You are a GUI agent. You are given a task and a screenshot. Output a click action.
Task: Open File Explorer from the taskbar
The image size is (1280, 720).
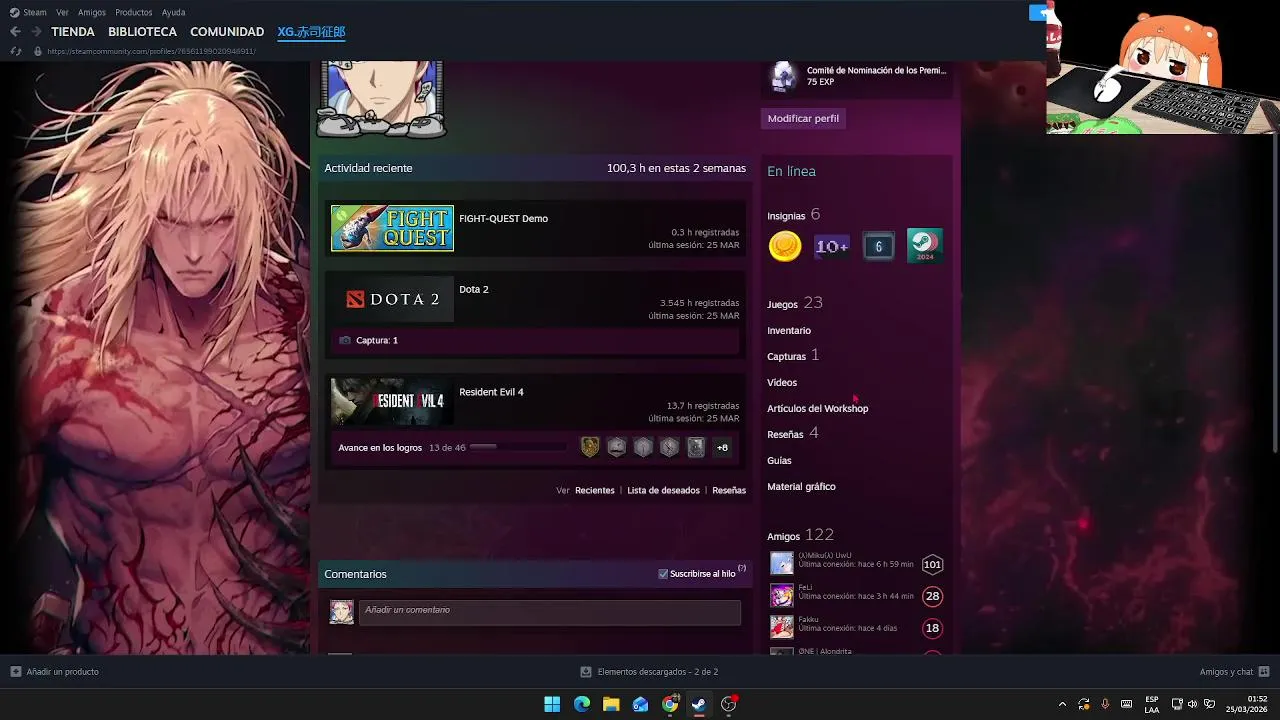coord(611,704)
